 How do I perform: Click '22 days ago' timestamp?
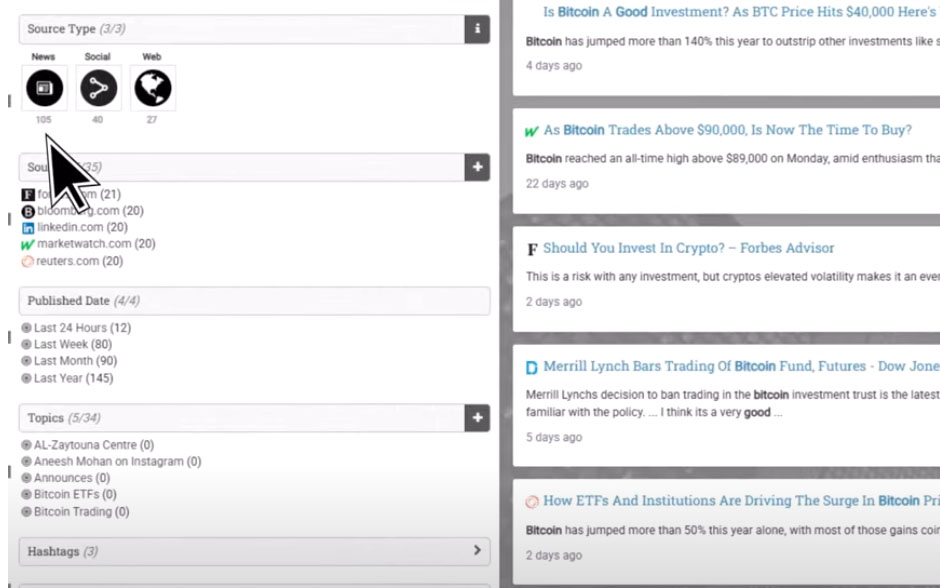click(x=557, y=184)
